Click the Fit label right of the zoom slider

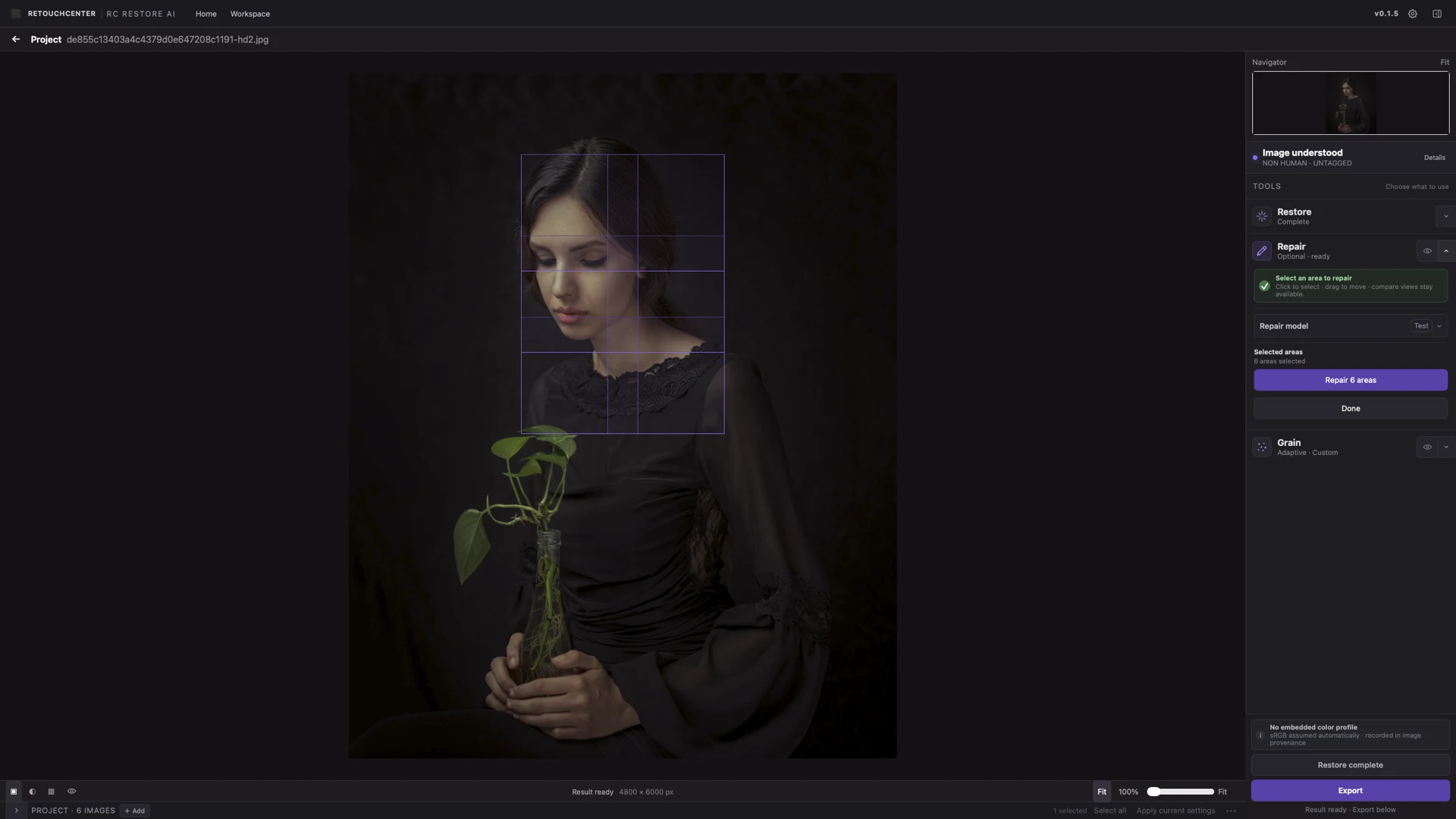point(1222,792)
